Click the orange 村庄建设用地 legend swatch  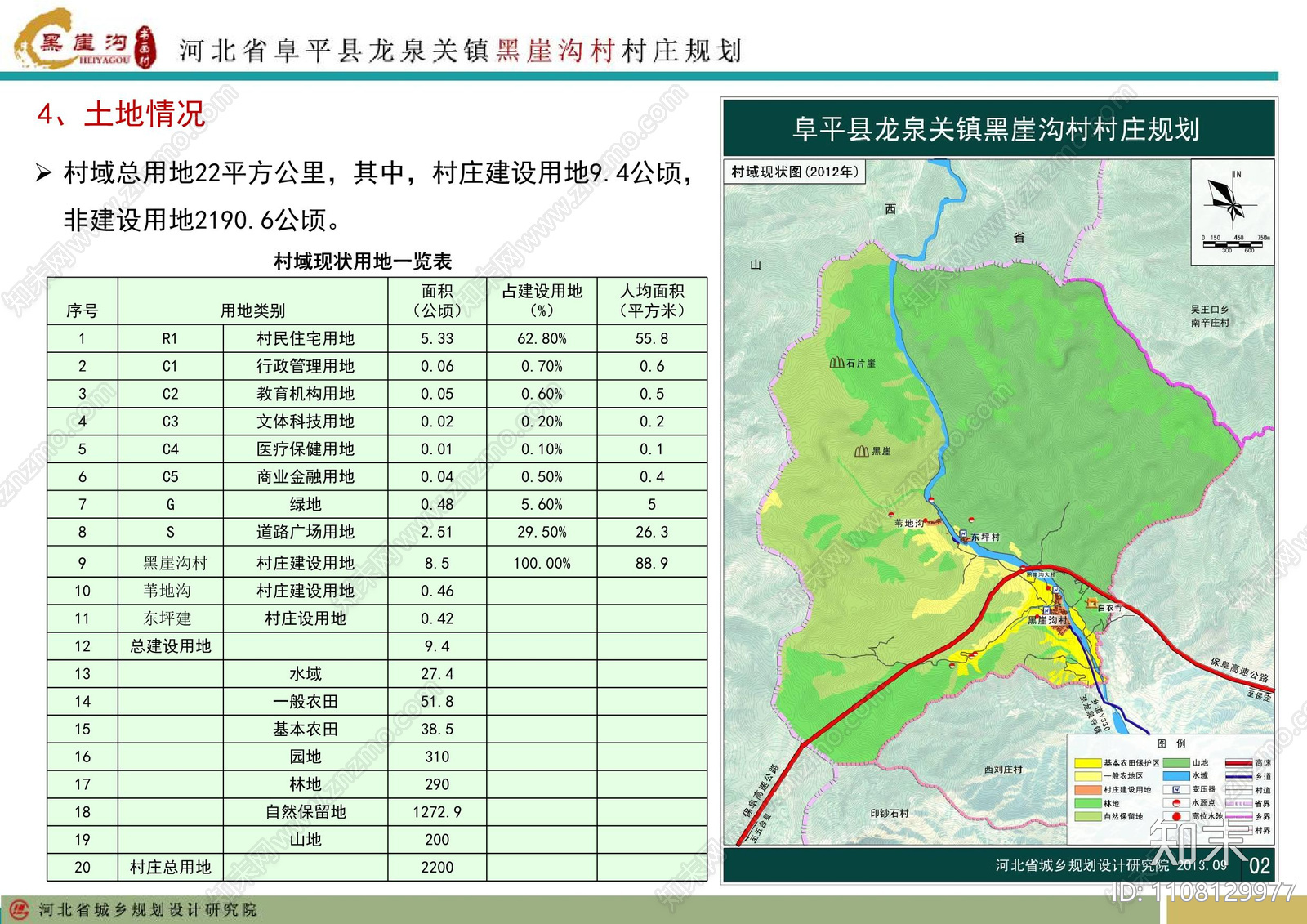pyautogui.click(x=1088, y=790)
